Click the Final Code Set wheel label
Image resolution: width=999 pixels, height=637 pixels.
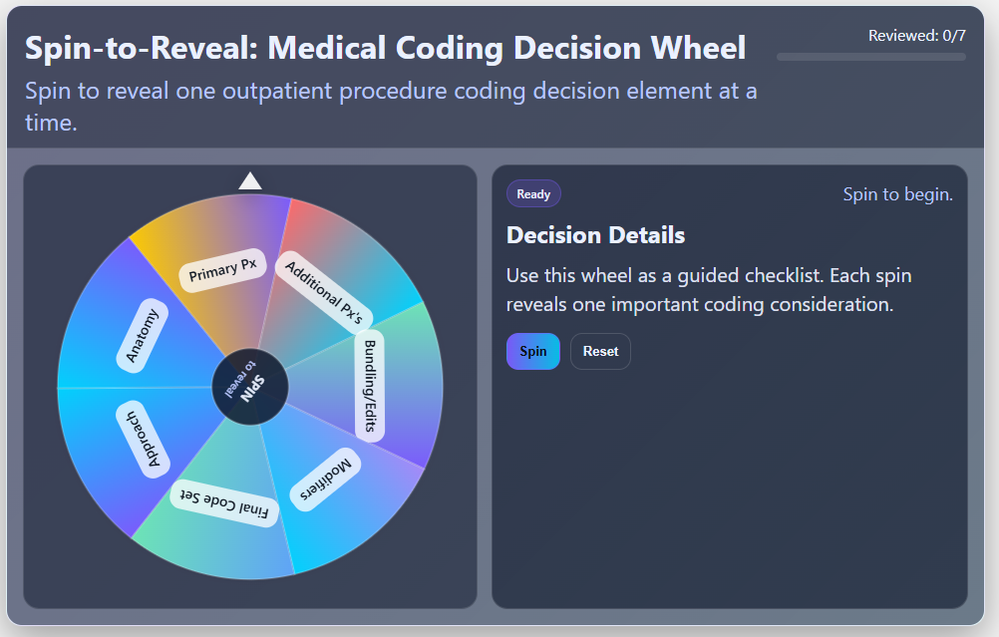(224, 503)
